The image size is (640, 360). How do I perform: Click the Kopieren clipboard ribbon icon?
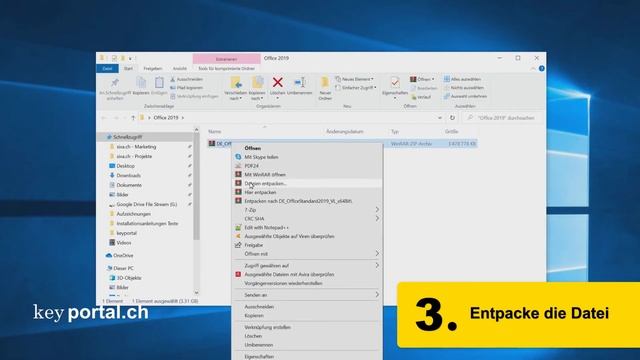[141, 83]
